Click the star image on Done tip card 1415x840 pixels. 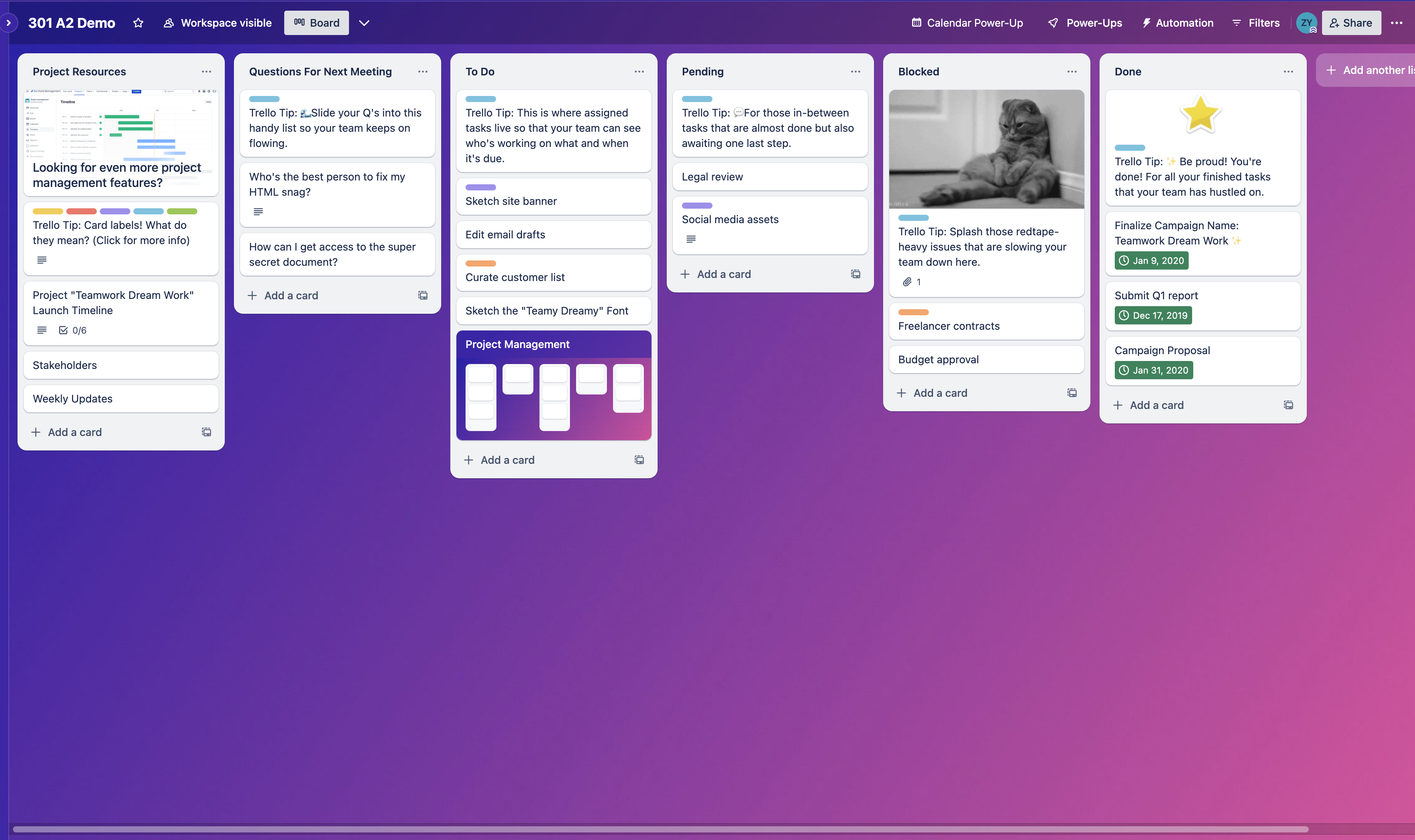[1200, 114]
